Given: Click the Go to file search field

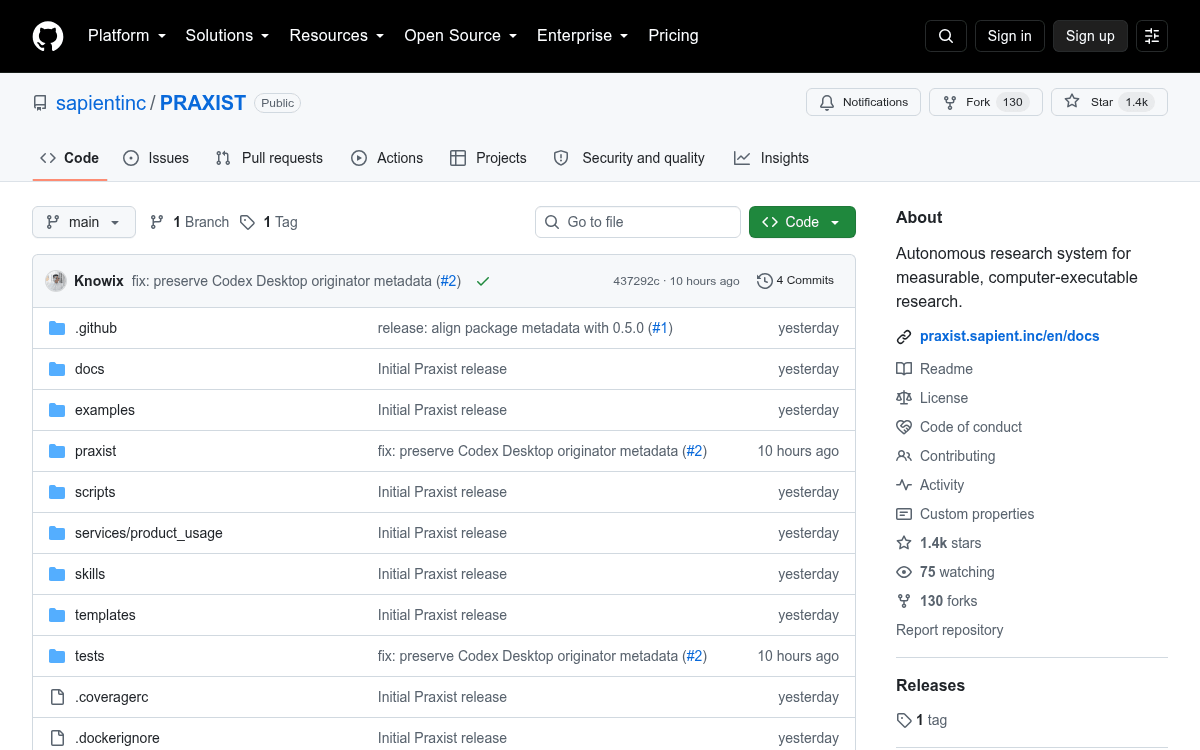Looking at the screenshot, I should point(638,222).
